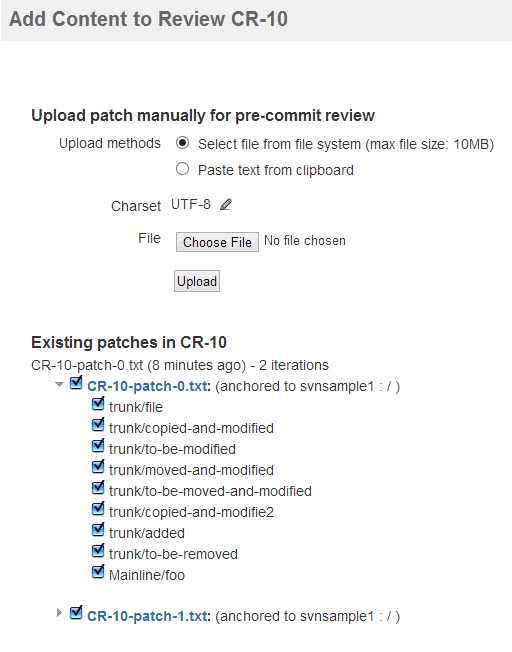Uncheck the CR-10-patch-1.txt checkbox

click(76, 612)
